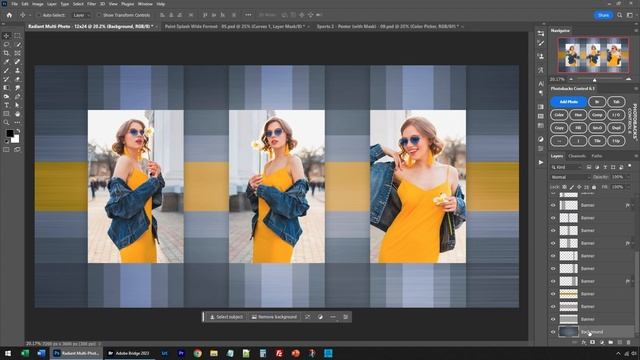Open the Auto-Select Layer dropdown
This screenshot has height=360, width=640.
click(x=80, y=15)
